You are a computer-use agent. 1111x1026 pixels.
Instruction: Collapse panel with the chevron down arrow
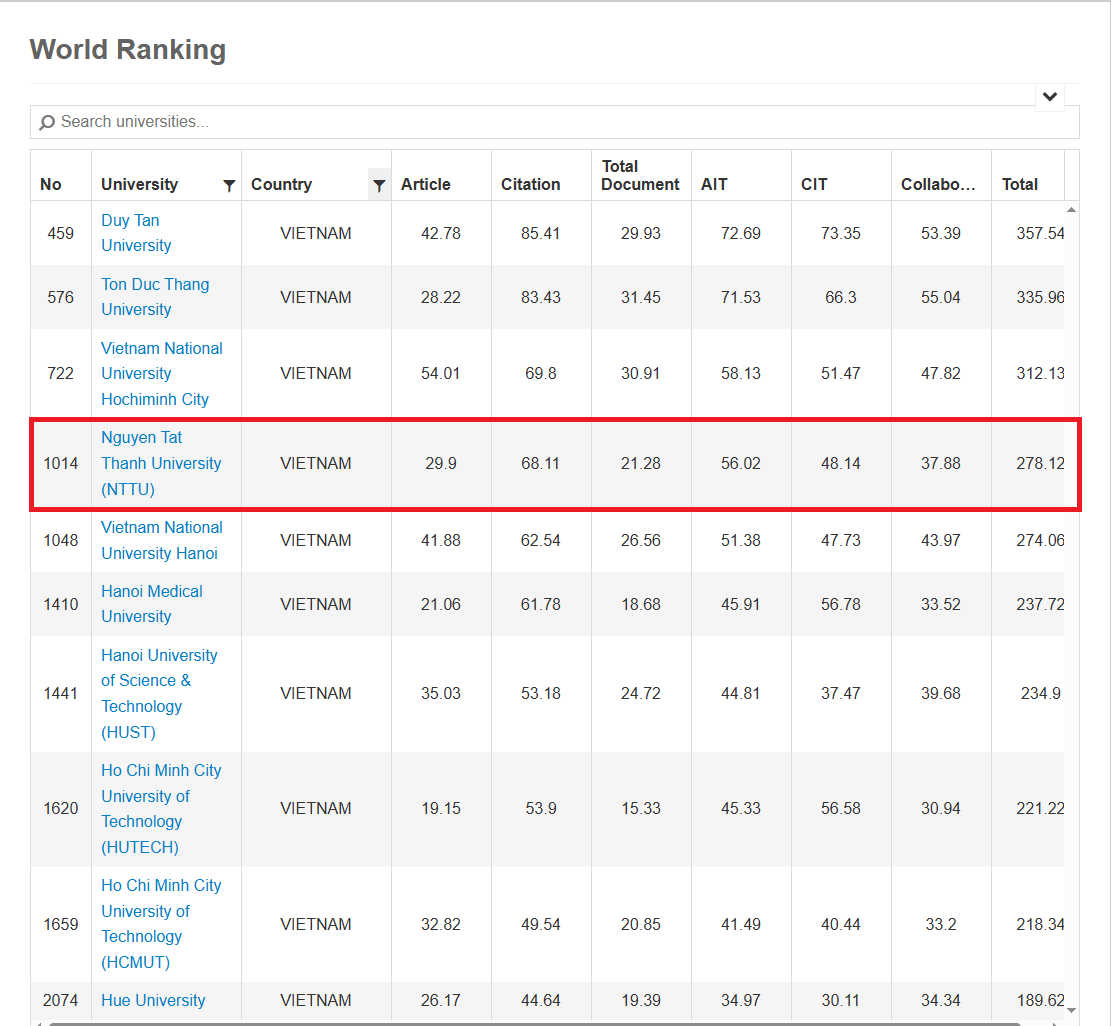coord(1050,96)
